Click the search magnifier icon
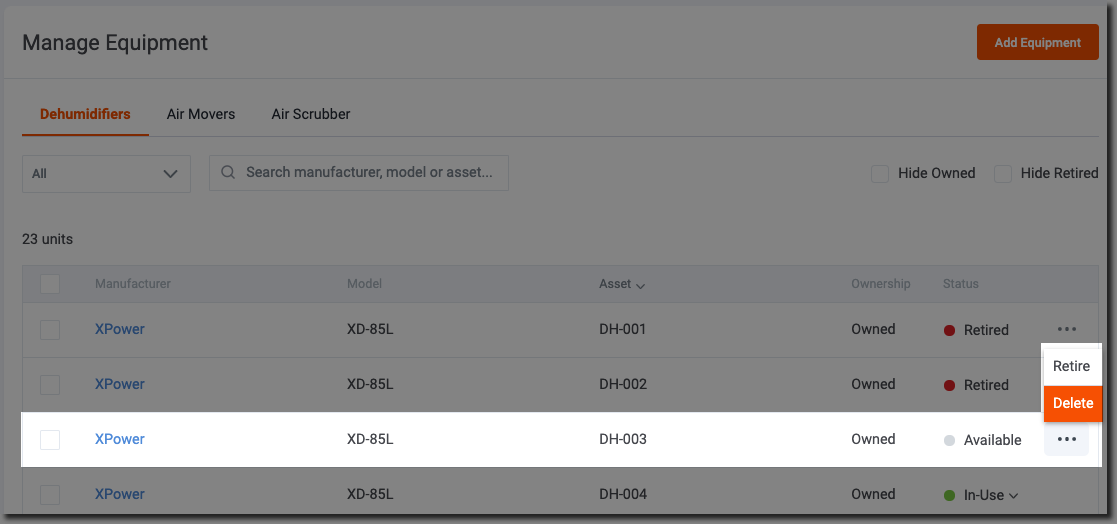This screenshot has height=524, width=1117. pyautogui.click(x=228, y=172)
